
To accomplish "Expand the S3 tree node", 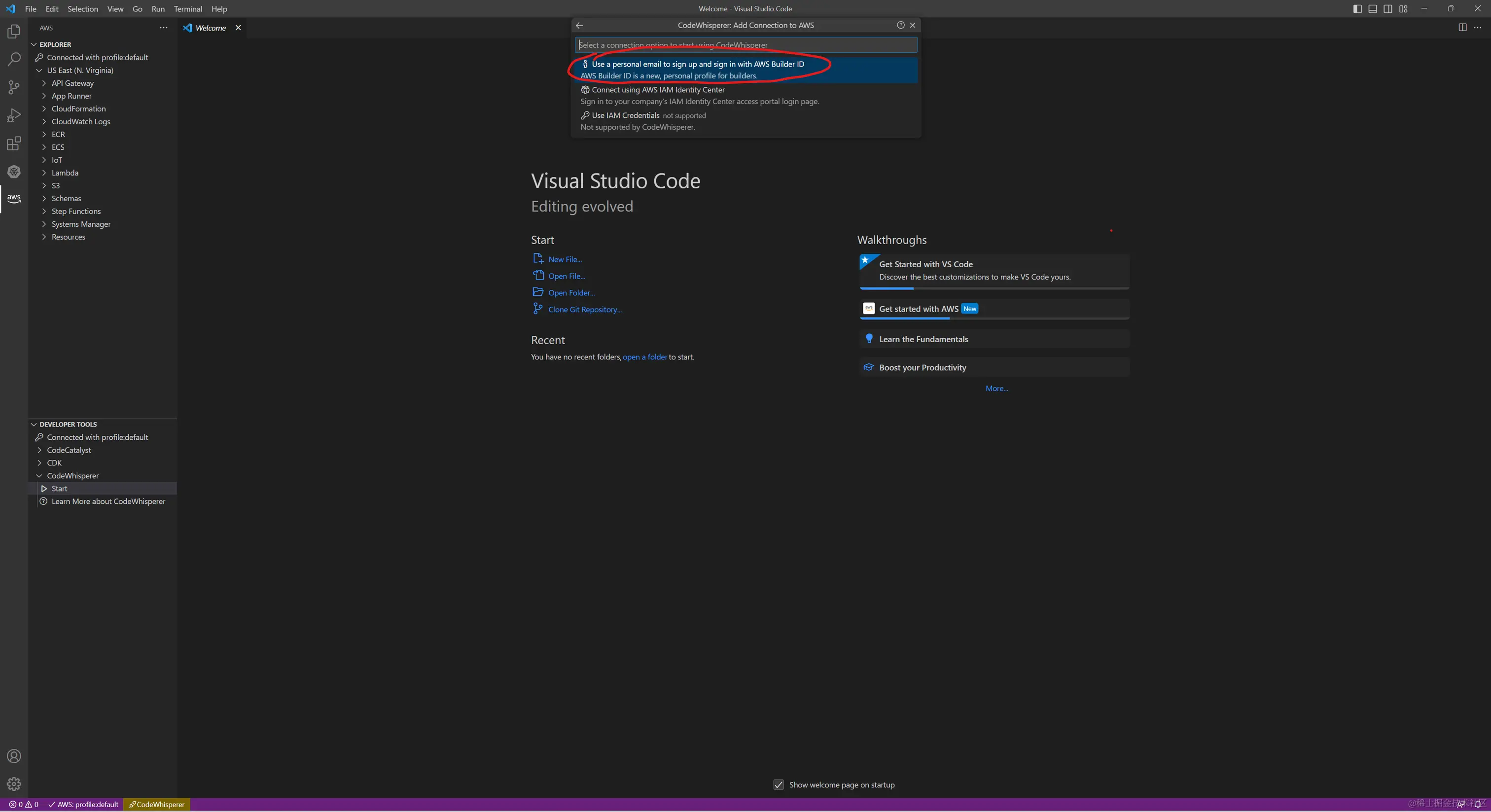I will tap(56, 185).
